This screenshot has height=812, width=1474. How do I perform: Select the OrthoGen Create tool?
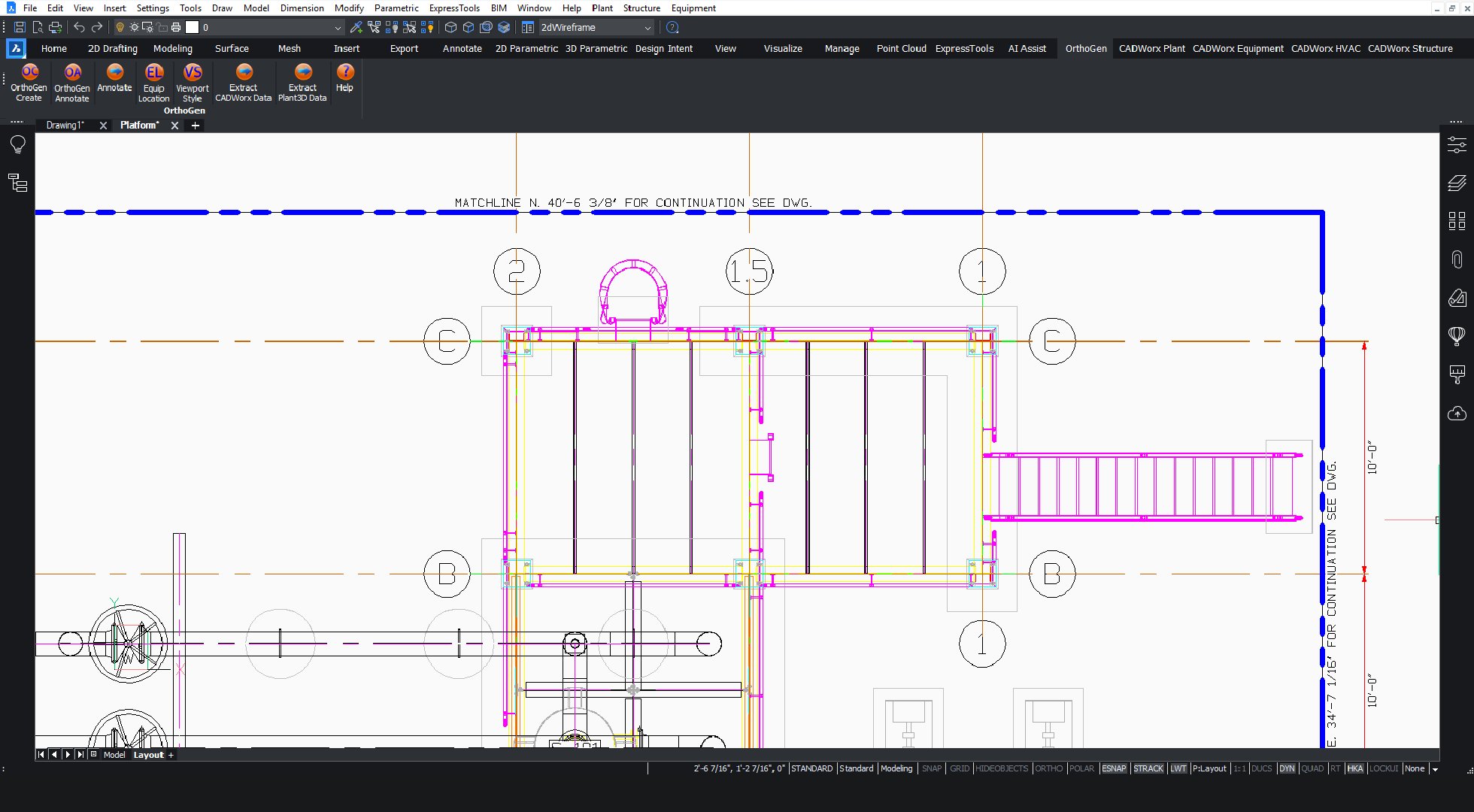(29, 83)
